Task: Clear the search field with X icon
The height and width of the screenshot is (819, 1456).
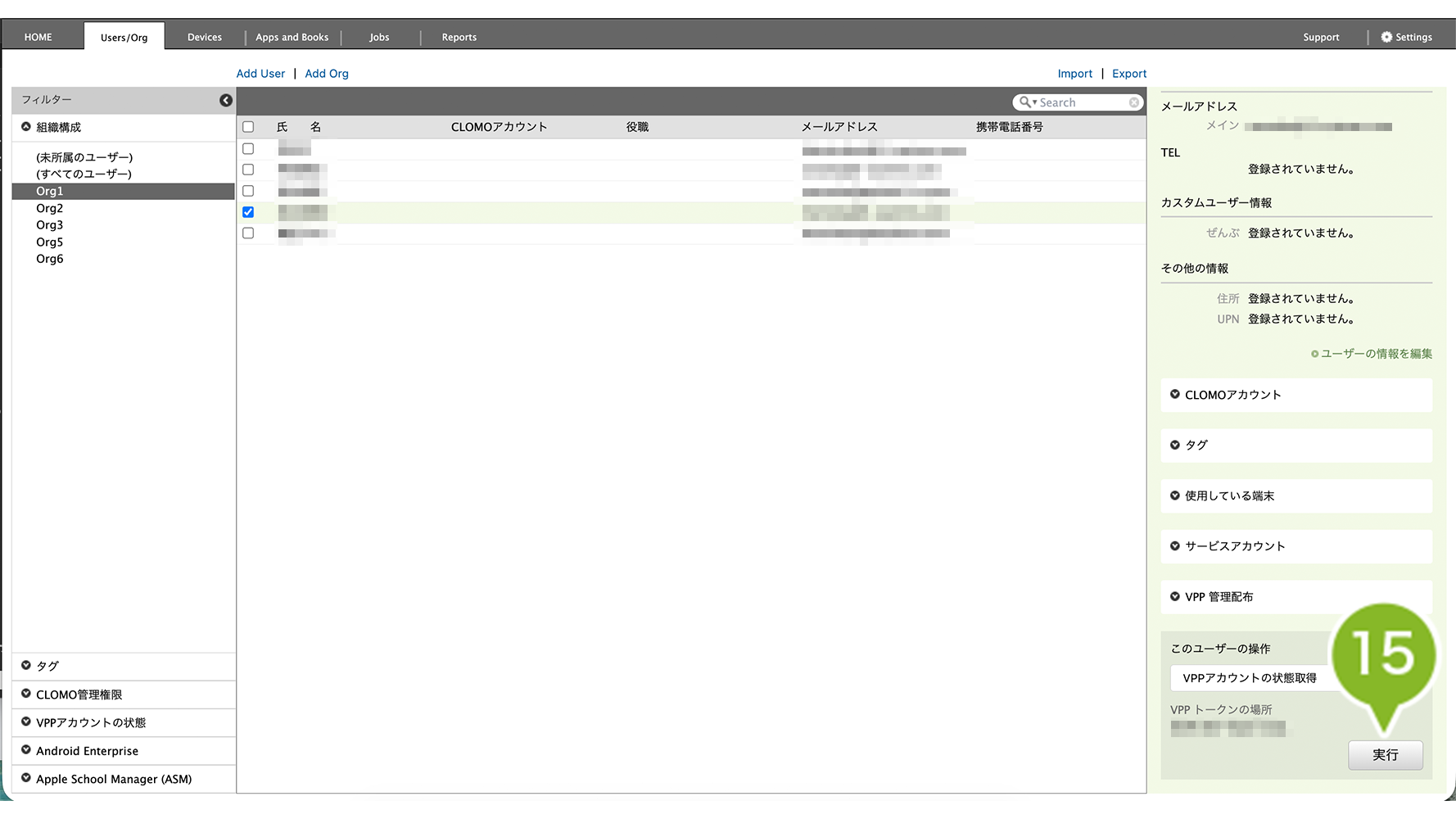Action: pyautogui.click(x=1134, y=102)
